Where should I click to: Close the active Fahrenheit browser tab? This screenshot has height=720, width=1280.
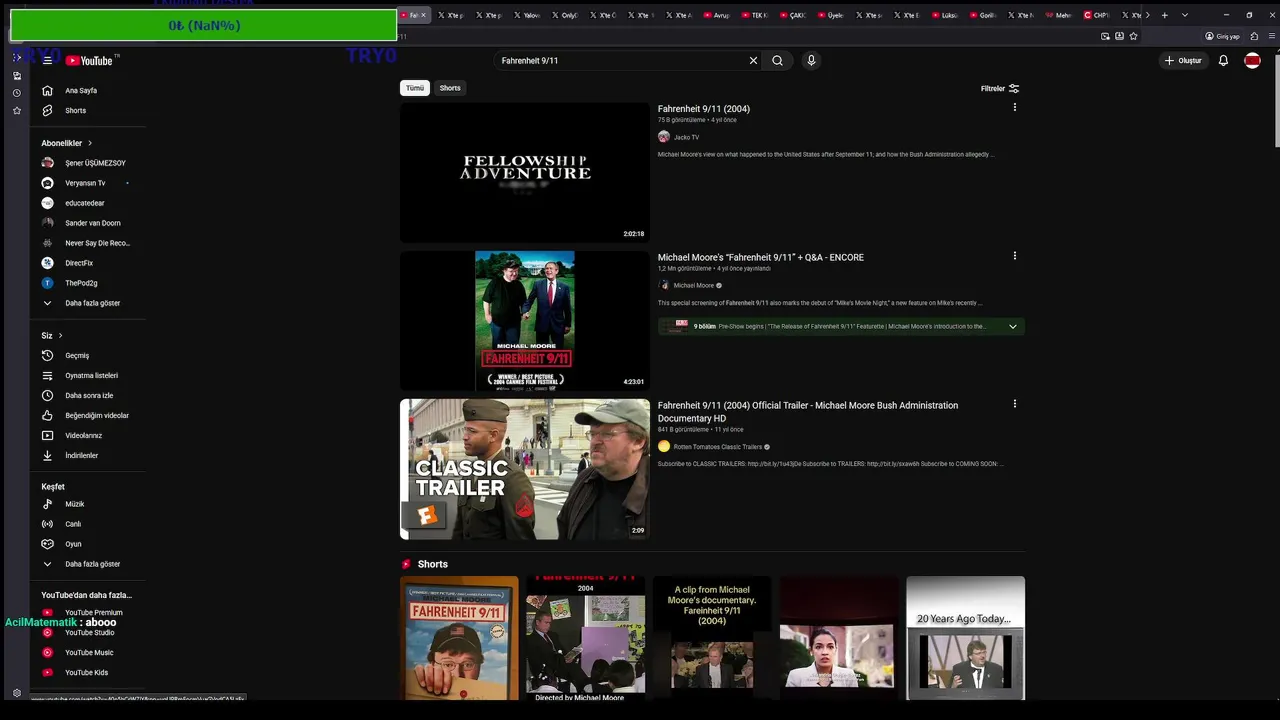click(x=423, y=15)
